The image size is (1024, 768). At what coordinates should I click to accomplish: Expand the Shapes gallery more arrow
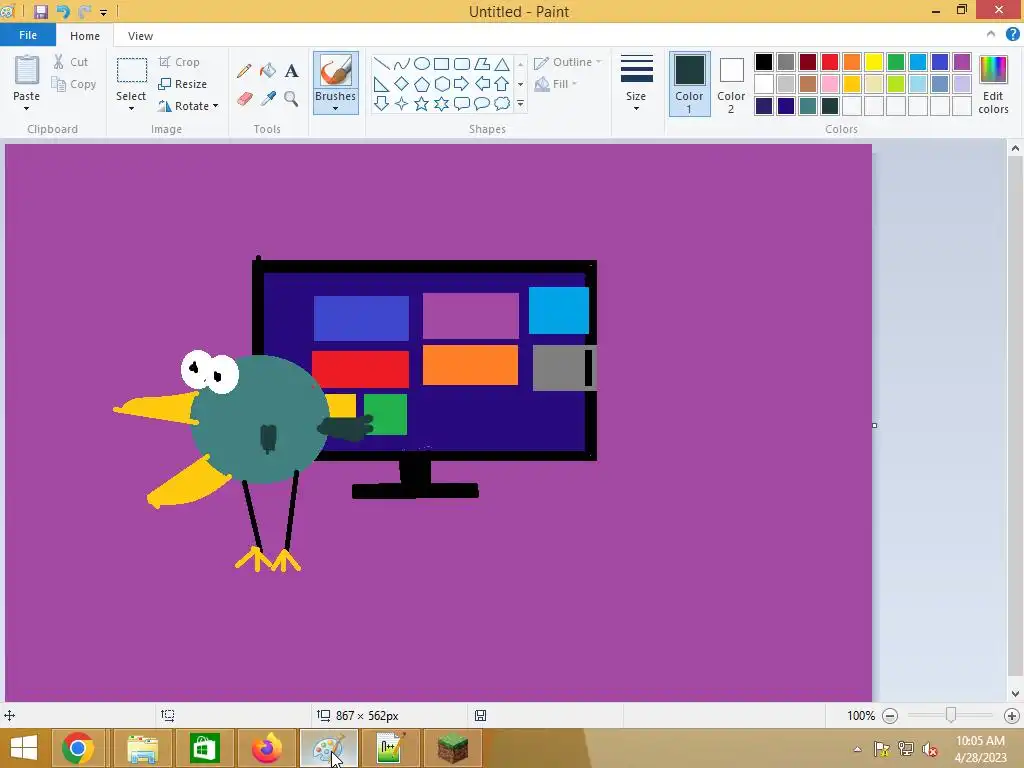(520, 103)
